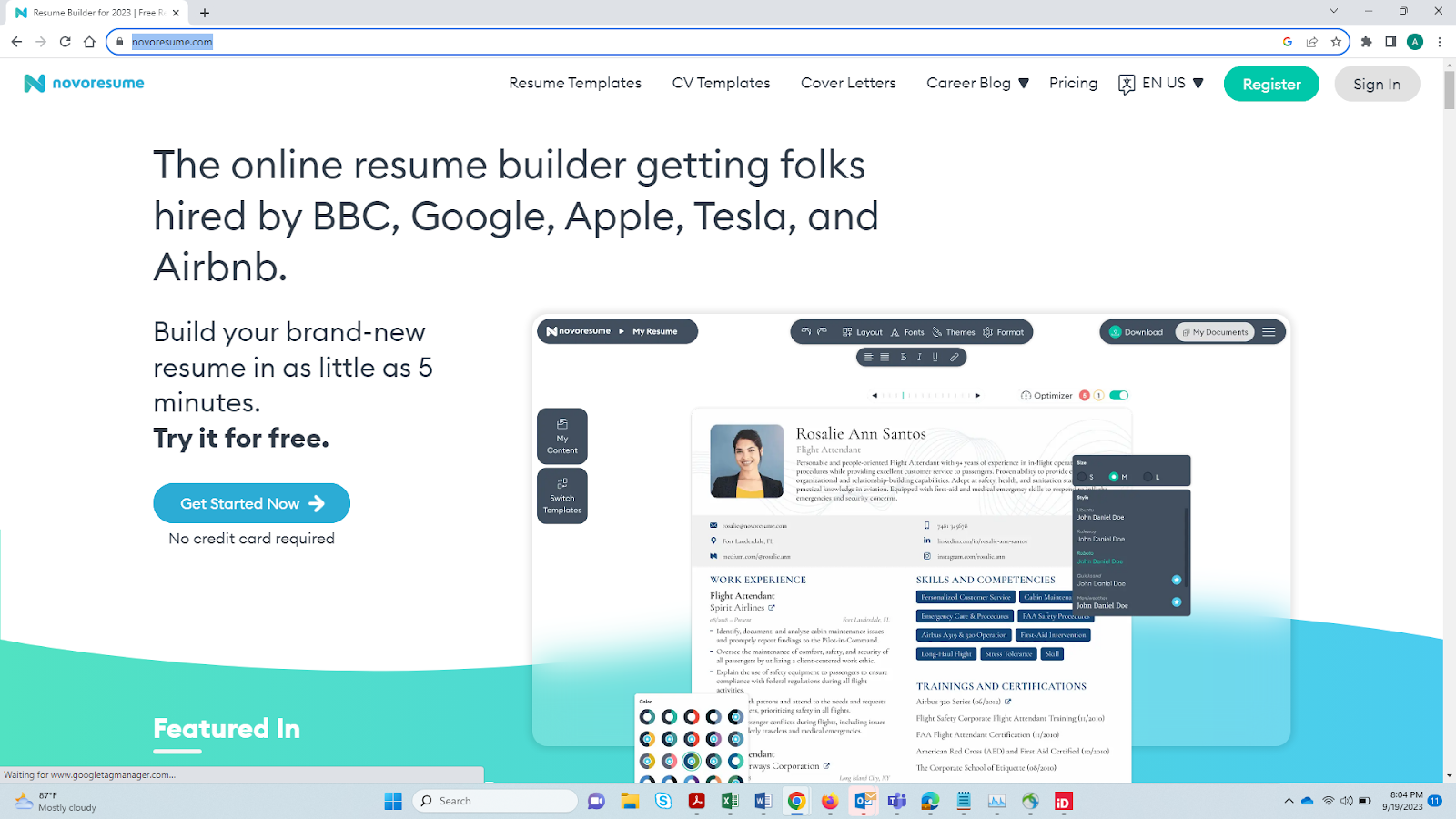The width and height of the screenshot is (1456, 819).
Task: Open the browser home page icon
Action: click(89, 42)
